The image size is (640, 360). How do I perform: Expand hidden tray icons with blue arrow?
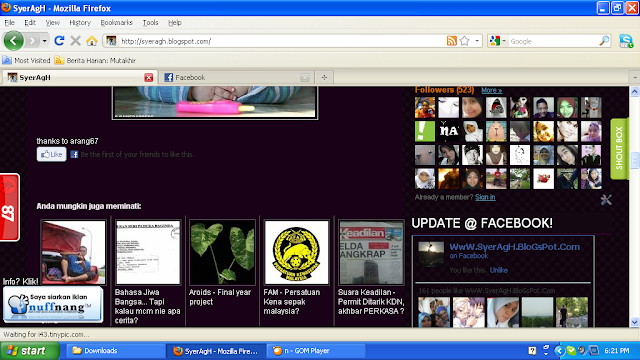(559, 351)
